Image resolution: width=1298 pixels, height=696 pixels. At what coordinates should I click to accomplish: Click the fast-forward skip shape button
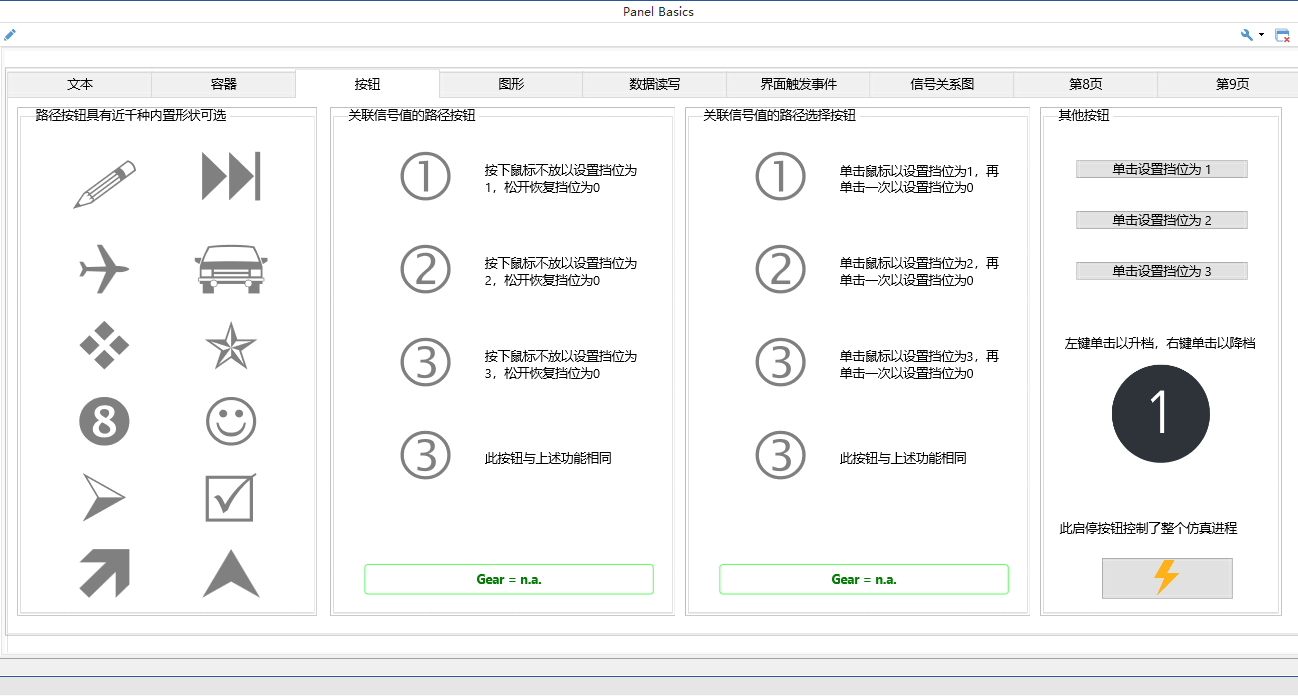231,176
